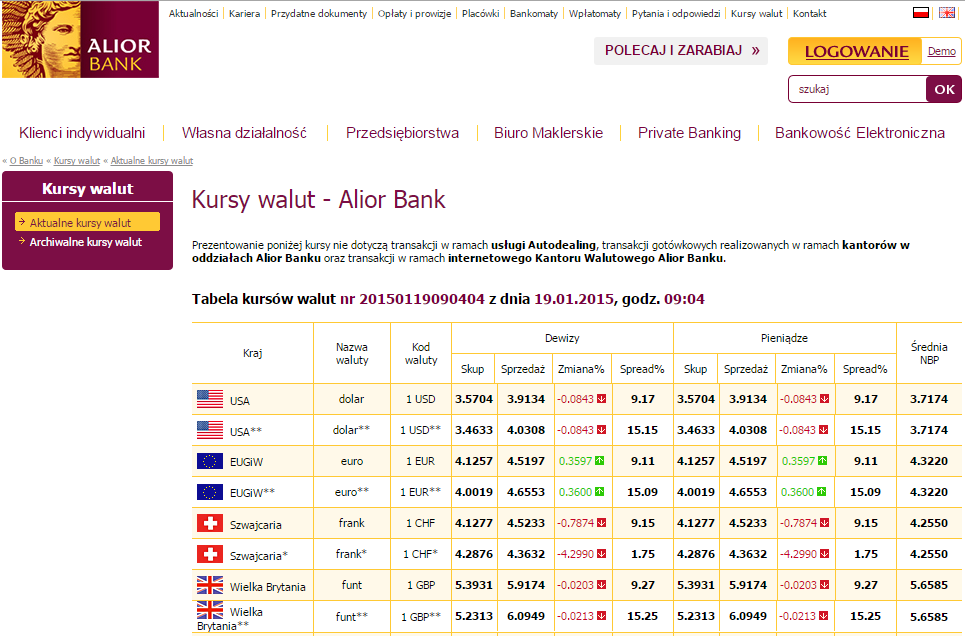Viewport: 965px width, 636px height.
Task: Click the EU flag in EUGiW row
Action: pyautogui.click(x=210, y=461)
